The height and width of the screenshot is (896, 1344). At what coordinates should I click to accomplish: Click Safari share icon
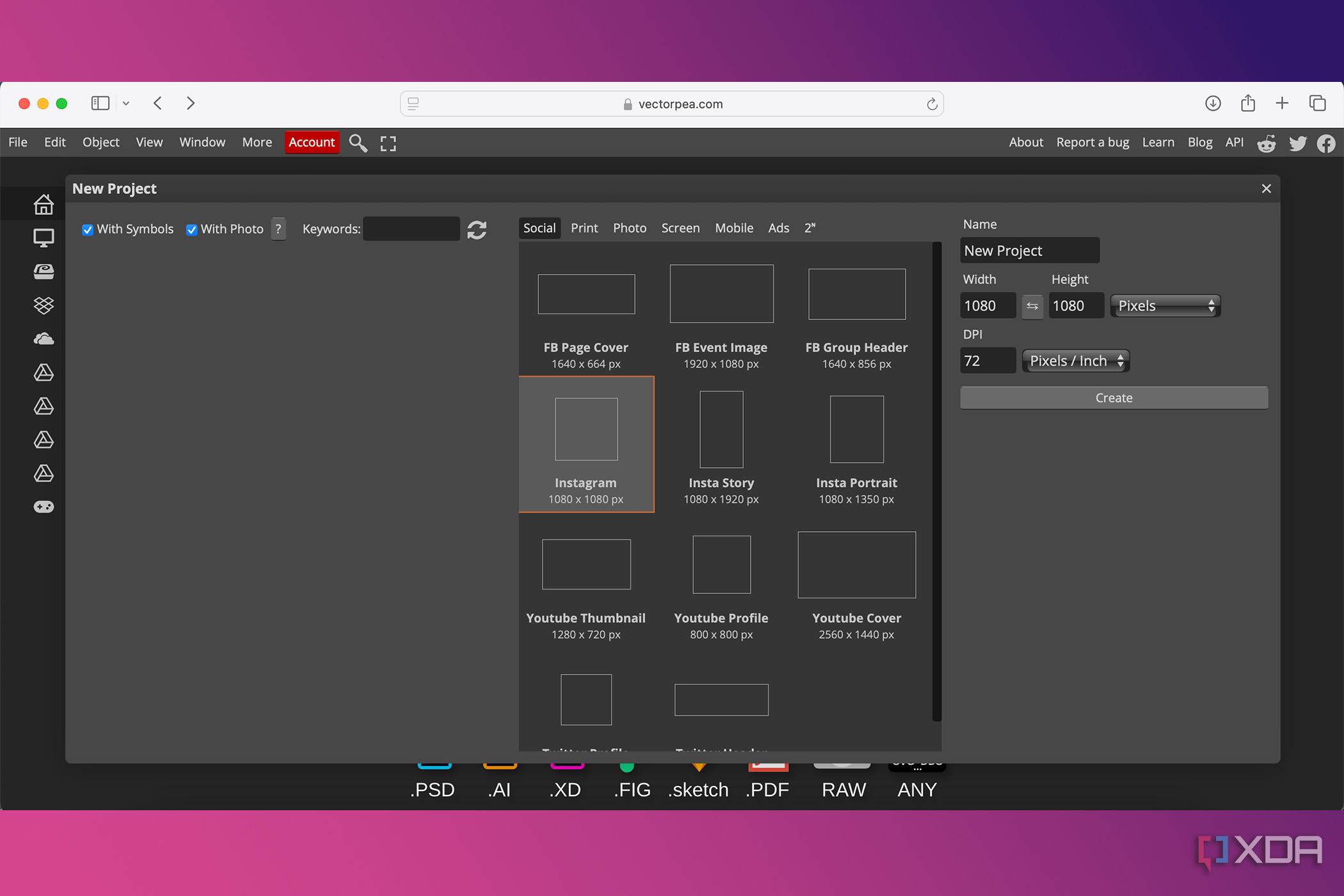[1247, 103]
